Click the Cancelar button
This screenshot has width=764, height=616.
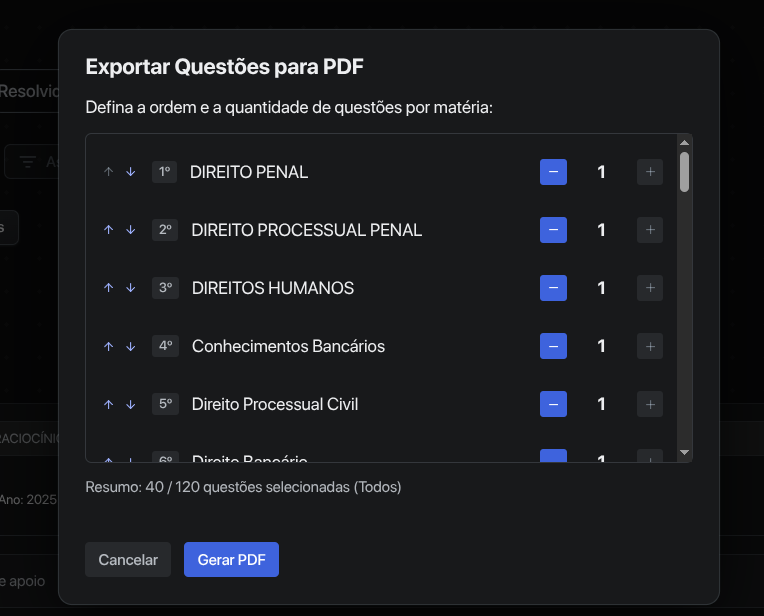128,560
